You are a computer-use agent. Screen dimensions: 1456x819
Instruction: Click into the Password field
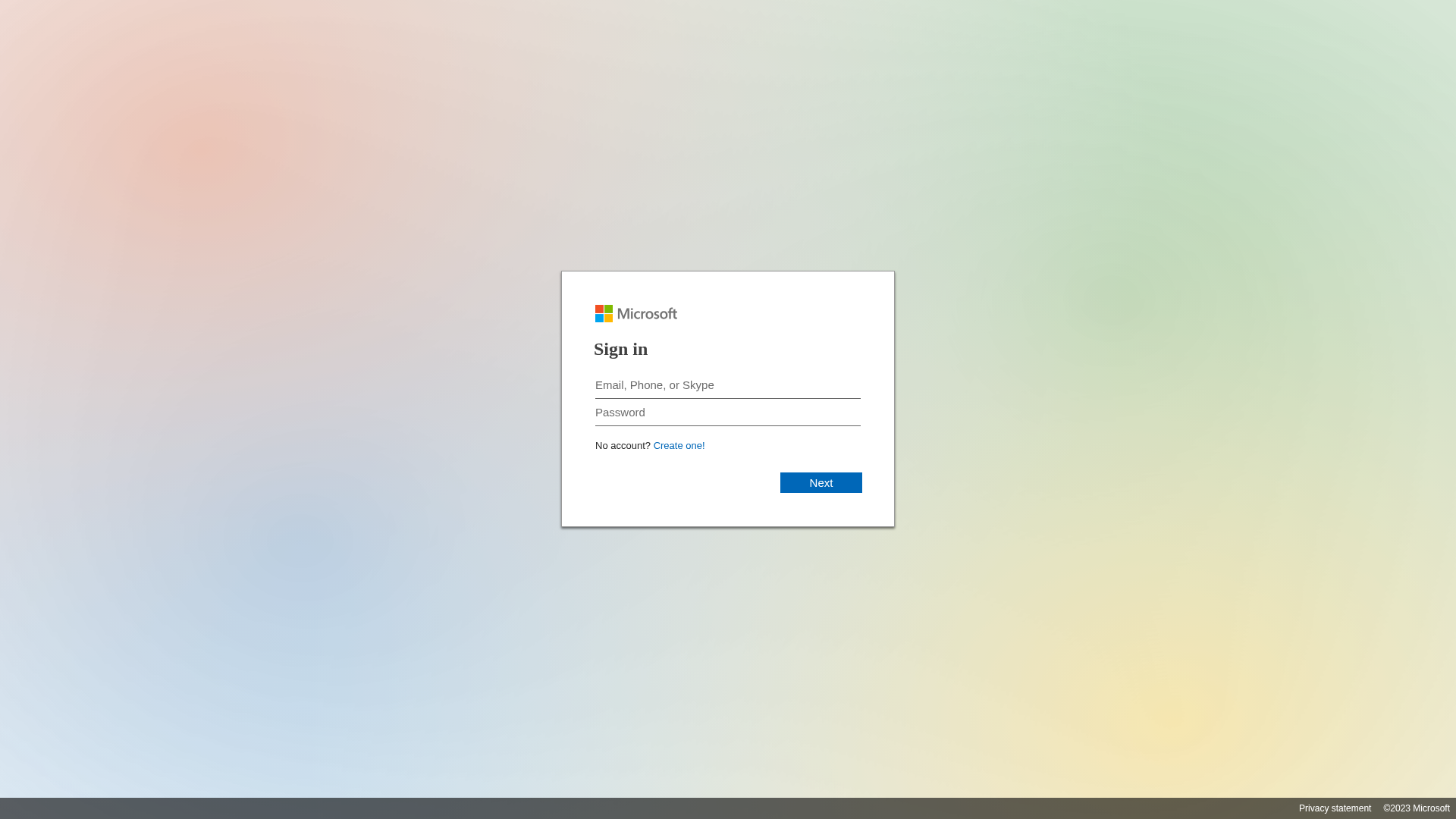728,413
